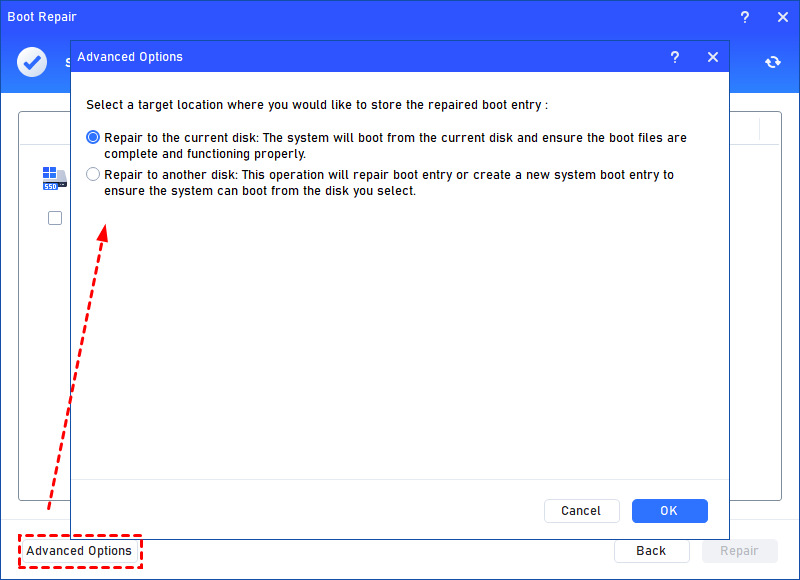Viewport: 800px width, 580px height.
Task: Go Back to the previous step
Action: pos(651,551)
